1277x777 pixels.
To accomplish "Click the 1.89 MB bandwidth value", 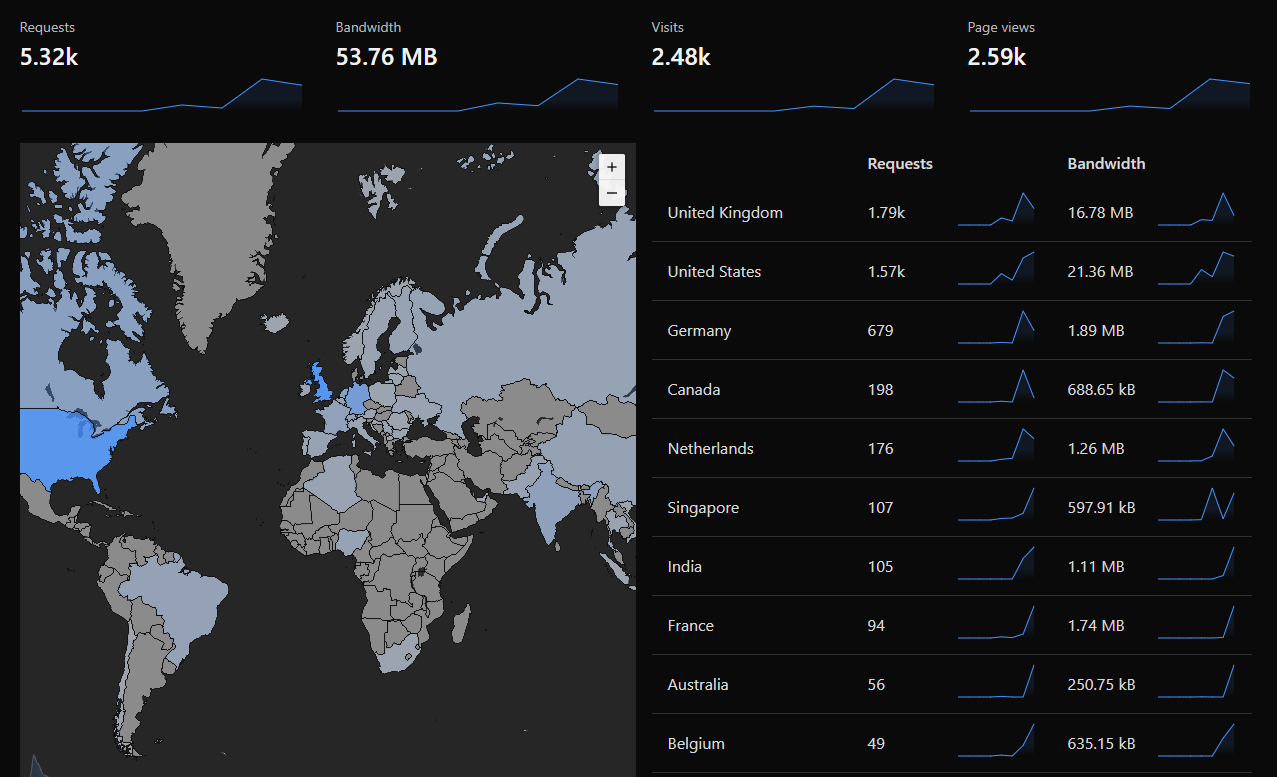I will [1096, 330].
